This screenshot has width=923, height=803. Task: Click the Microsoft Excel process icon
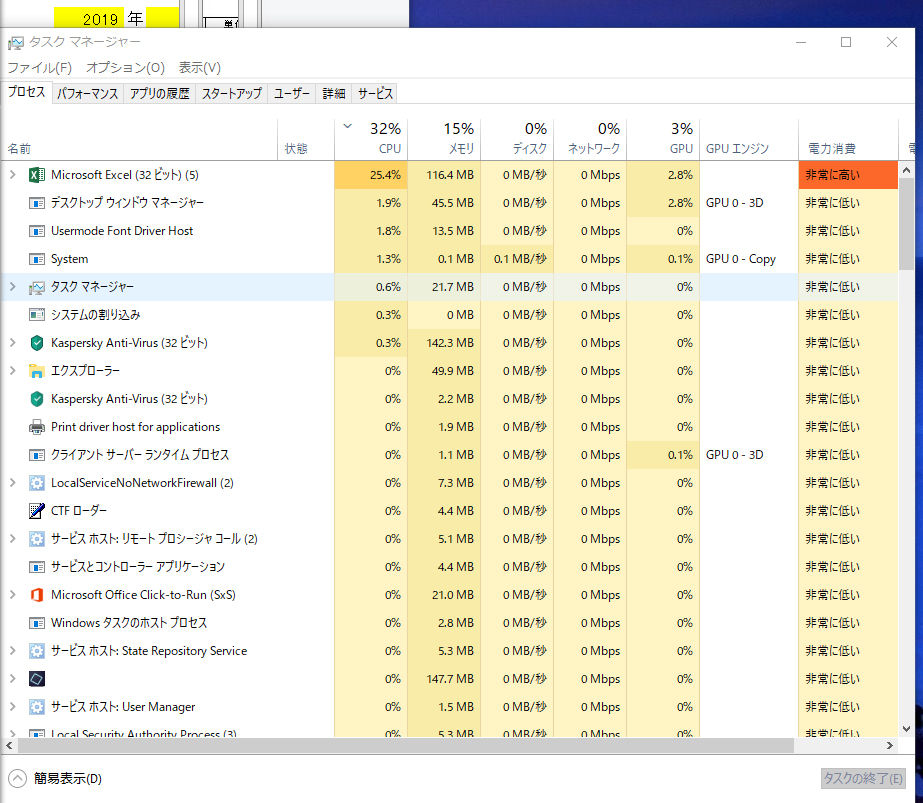pyautogui.click(x=36, y=175)
